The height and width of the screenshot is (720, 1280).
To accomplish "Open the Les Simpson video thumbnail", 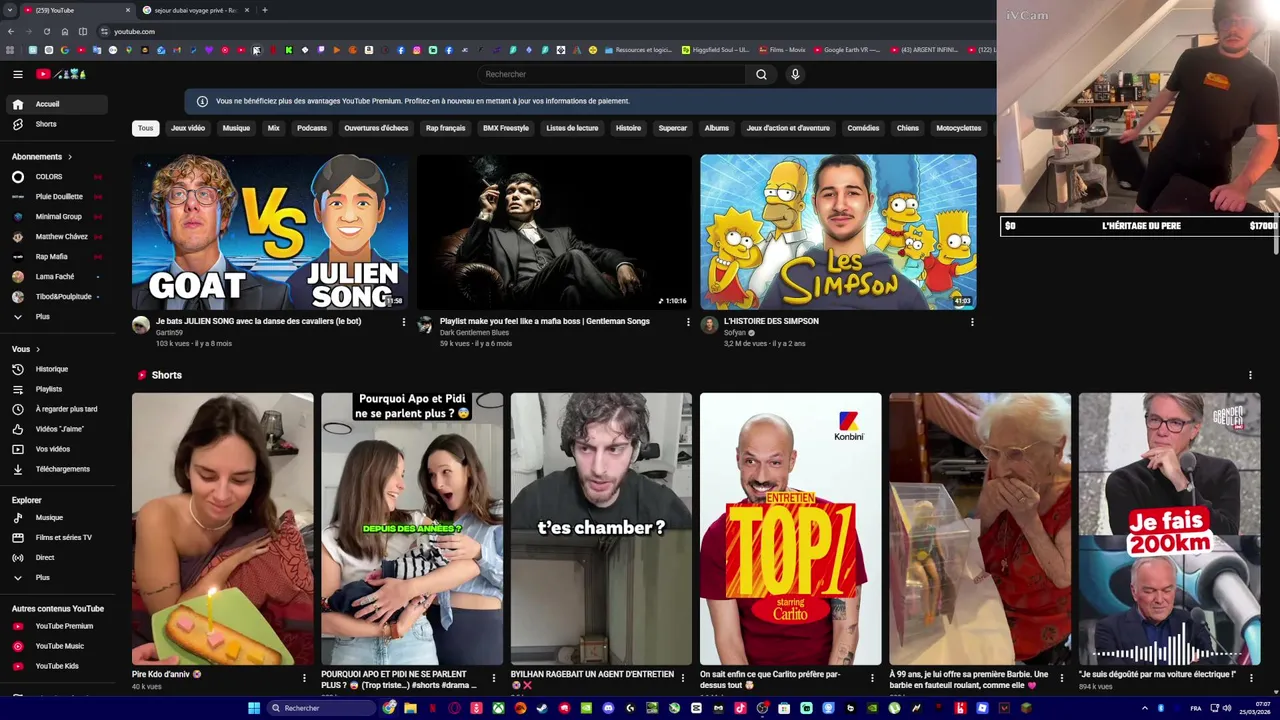I will (x=838, y=232).
